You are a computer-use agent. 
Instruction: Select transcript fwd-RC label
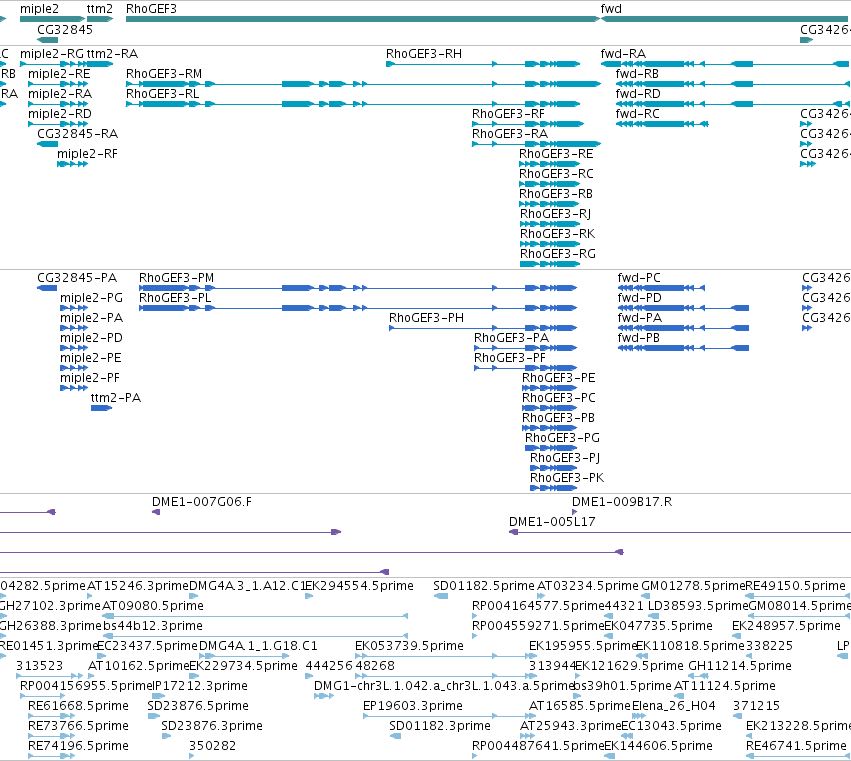[x=638, y=114]
